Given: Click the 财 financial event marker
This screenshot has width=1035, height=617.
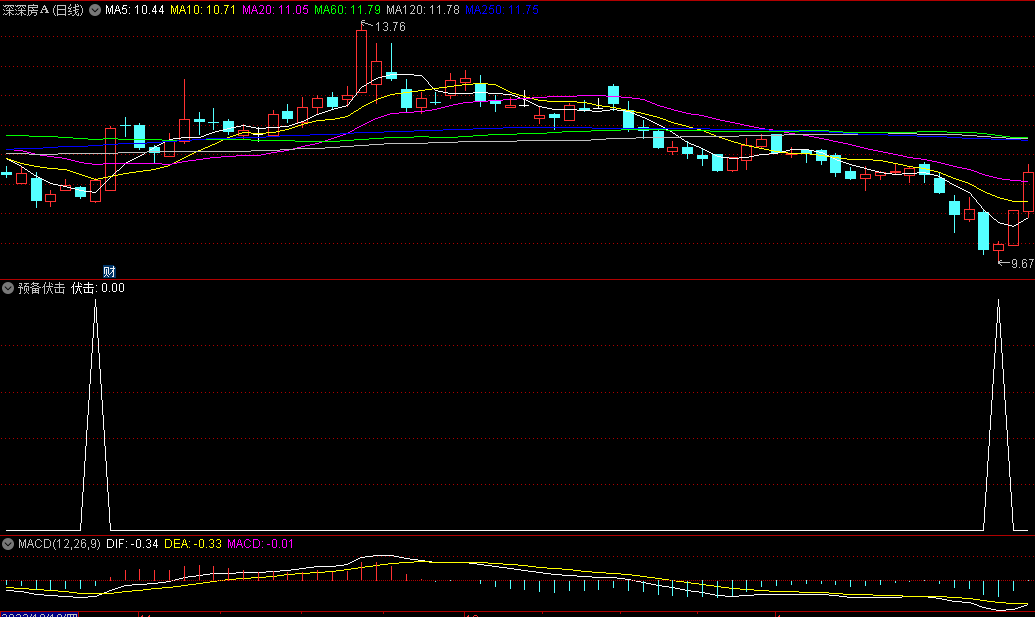Looking at the screenshot, I should coord(110,271).
